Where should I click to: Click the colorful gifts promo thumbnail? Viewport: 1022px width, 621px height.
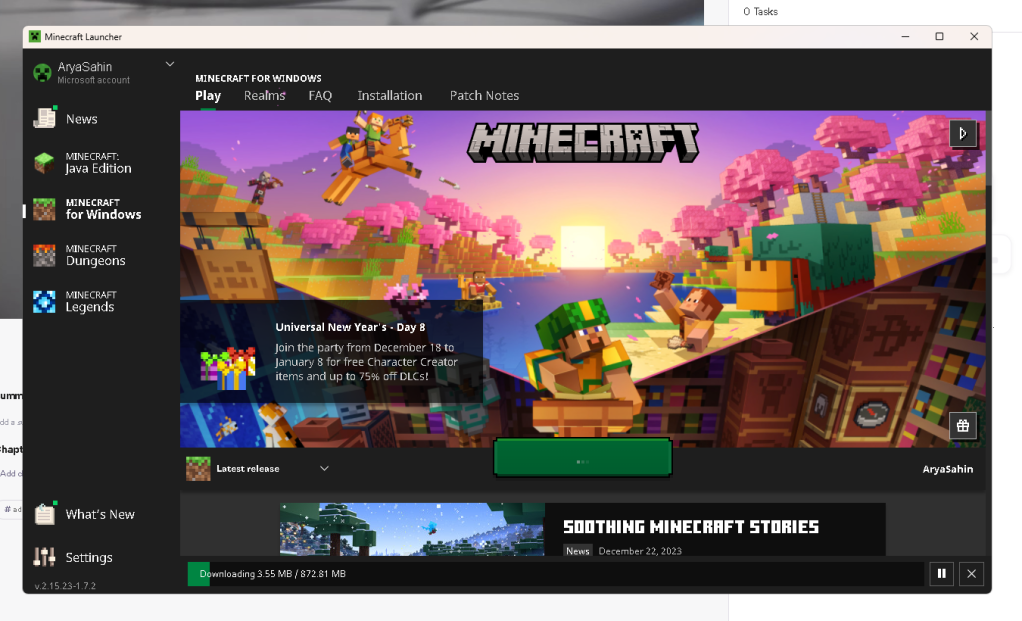pos(227,369)
